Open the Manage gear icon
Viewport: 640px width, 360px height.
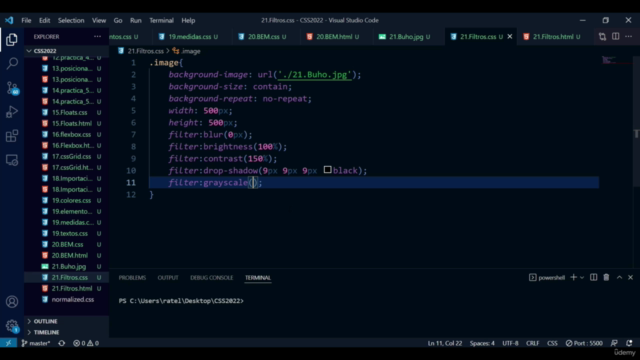tap(12, 326)
